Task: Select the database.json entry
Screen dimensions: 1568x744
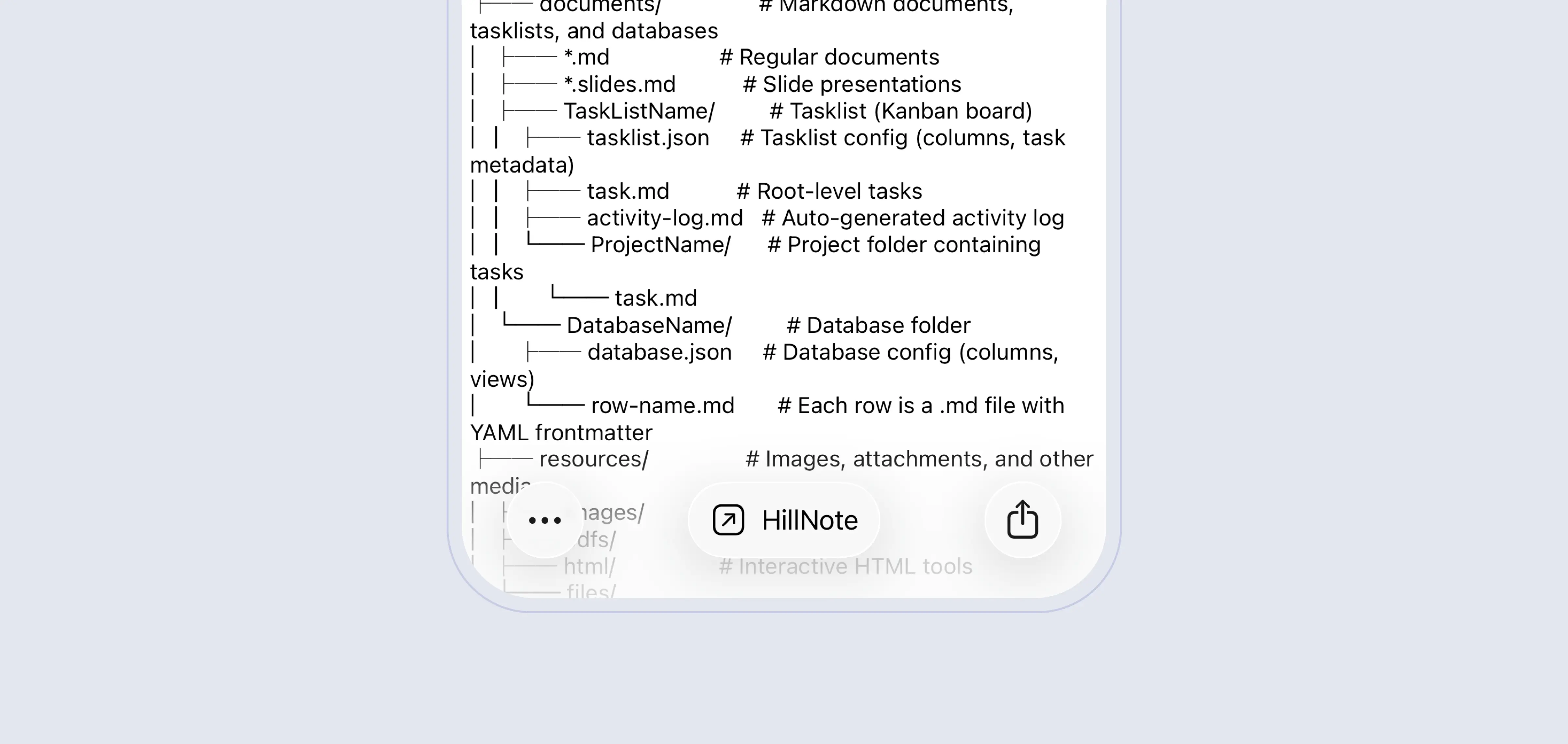Action: click(x=659, y=352)
